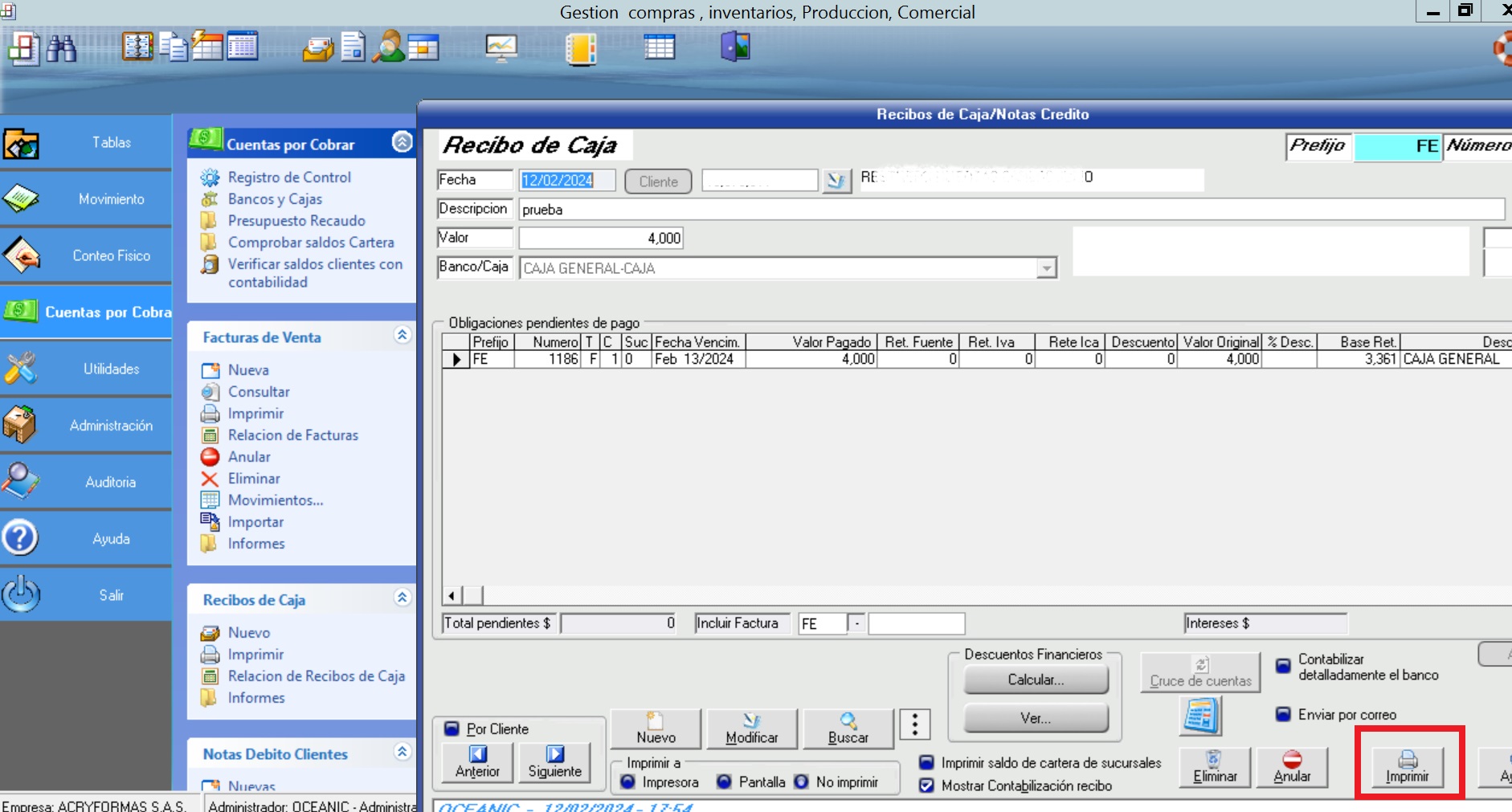1512x812 pixels.
Task: Click the binoculars search icon in toolbar
Action: coord(61,49)
